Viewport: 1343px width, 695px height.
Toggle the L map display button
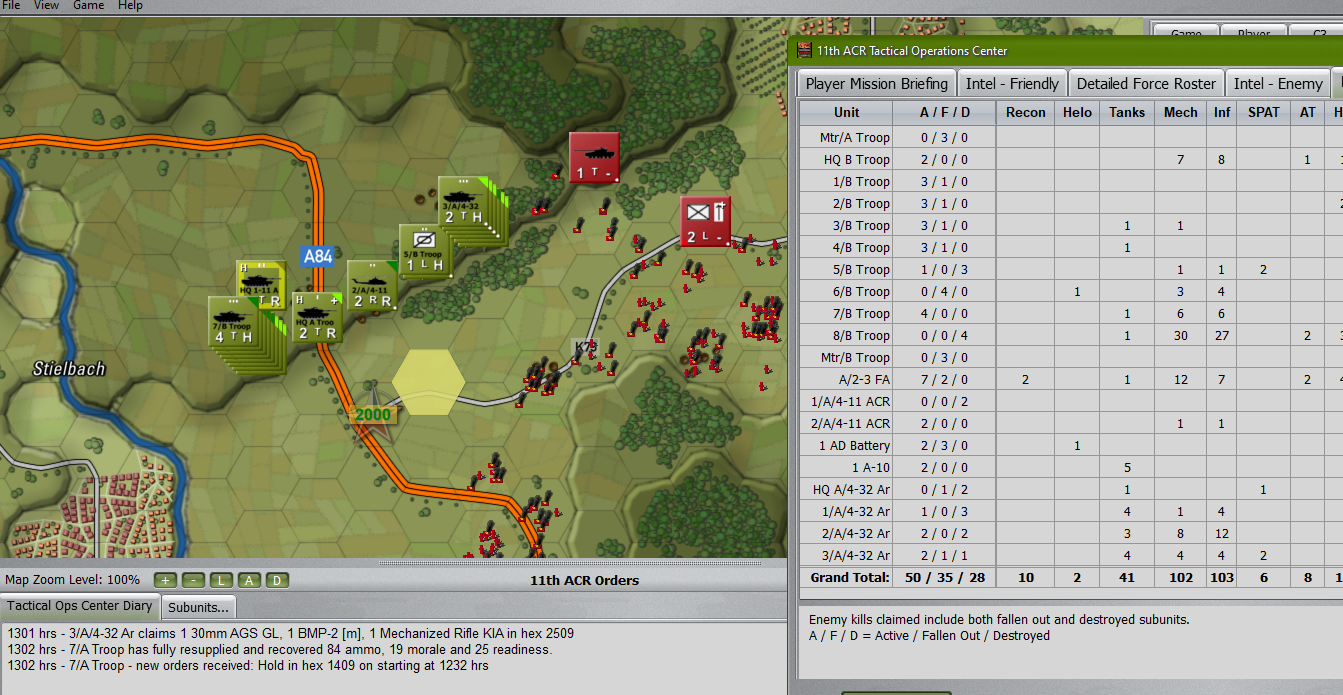221,581
